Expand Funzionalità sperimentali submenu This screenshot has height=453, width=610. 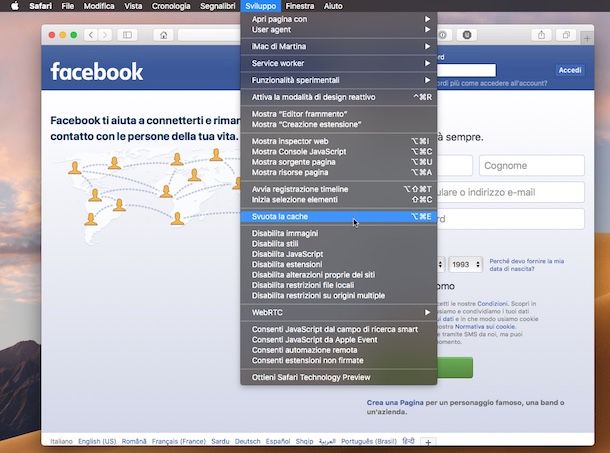(339, 80)
